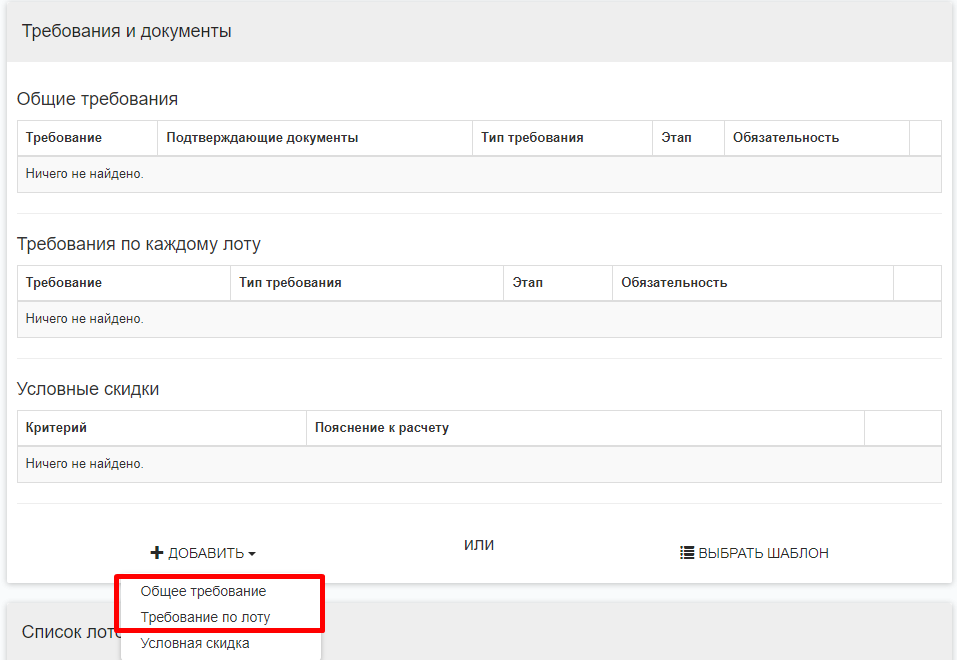The image size is (957, 660).
Task: Click the Пояснение к расчету column header
Action: coord(382,428)
